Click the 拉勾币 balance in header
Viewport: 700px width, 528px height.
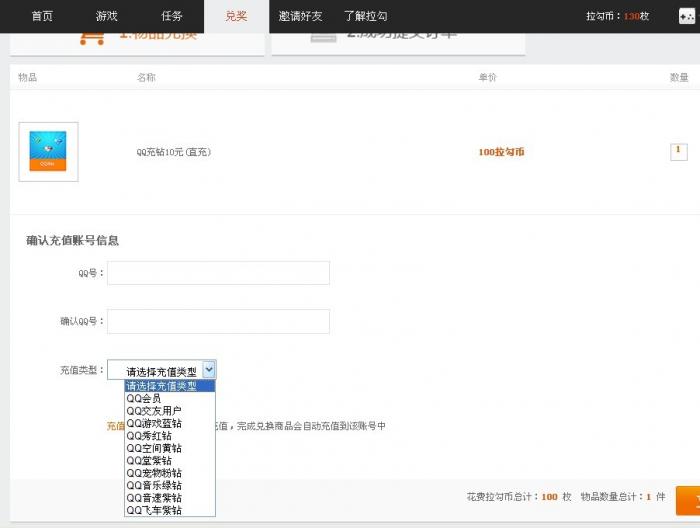[x=617, y=17]
